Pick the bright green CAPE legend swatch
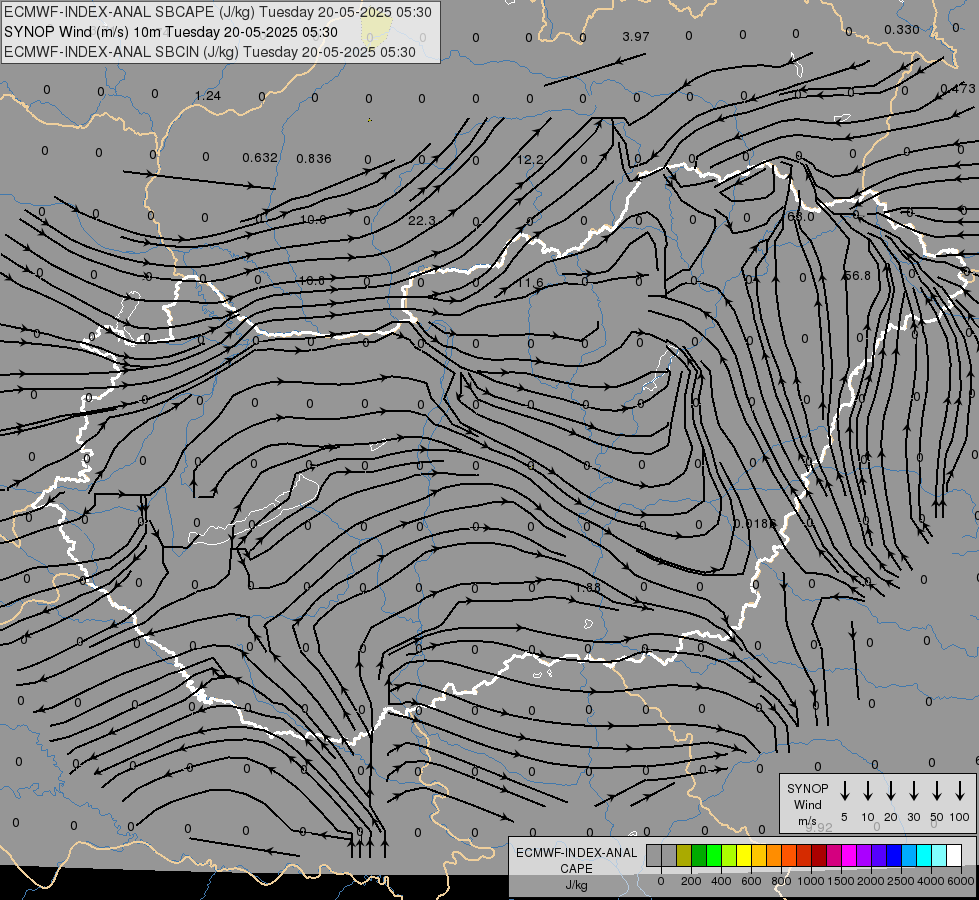979x900 pixels. pos(714,856)
